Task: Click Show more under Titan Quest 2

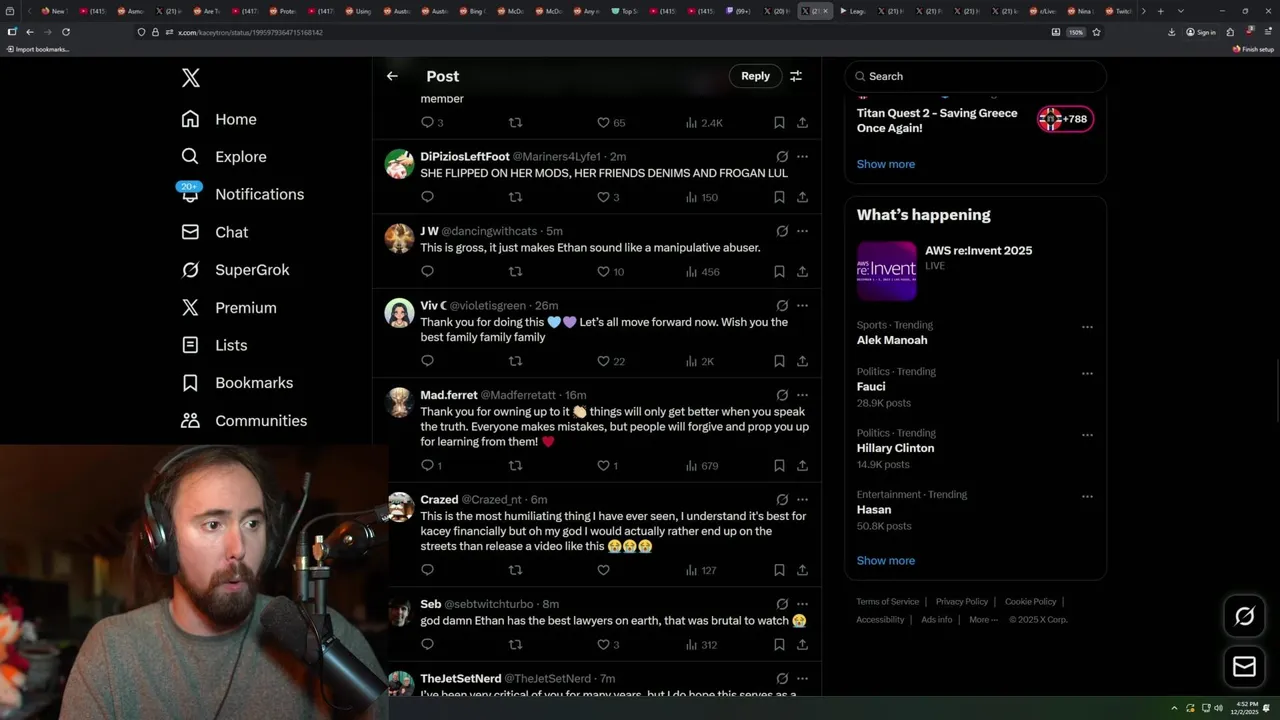Action: point(885,164)
